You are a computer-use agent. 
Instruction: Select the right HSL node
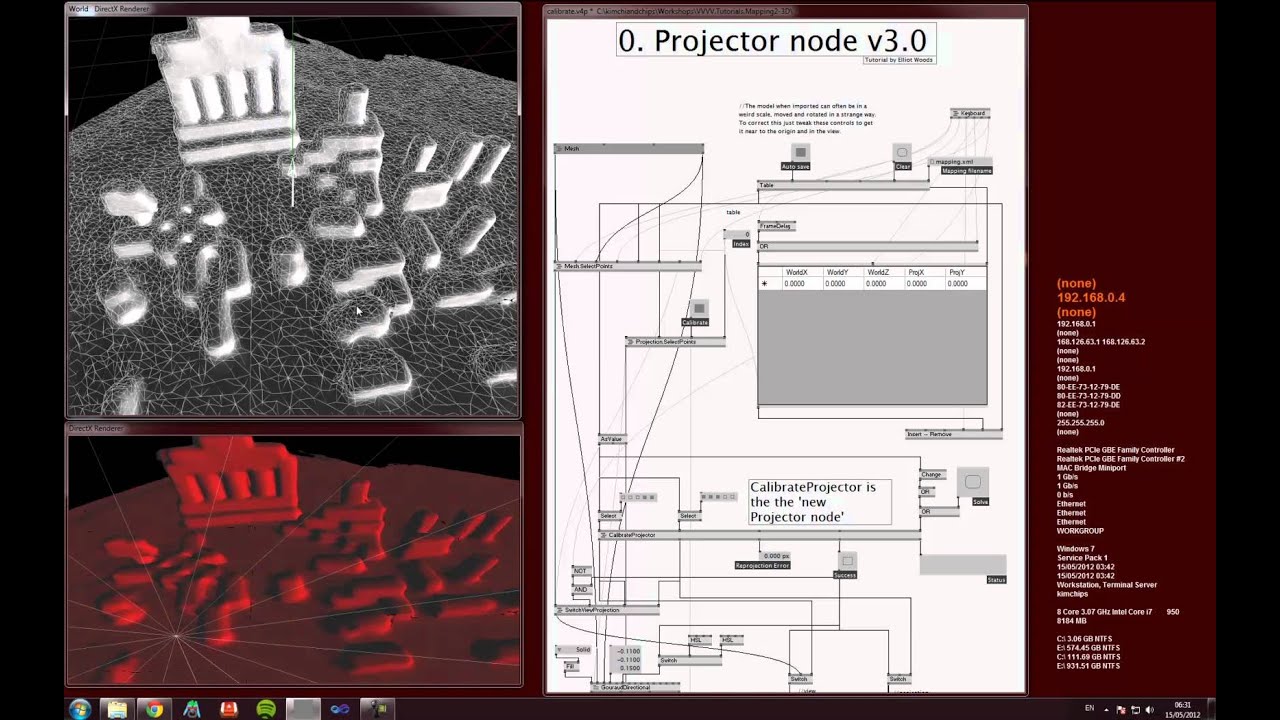click(731, 640)
